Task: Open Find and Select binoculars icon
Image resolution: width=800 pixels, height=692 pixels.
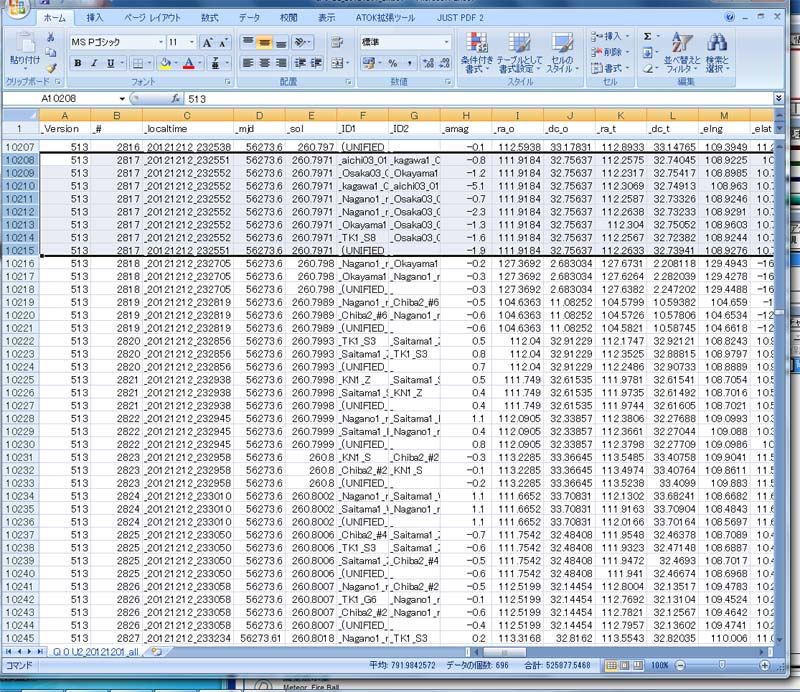Action: tap(716, 43)
